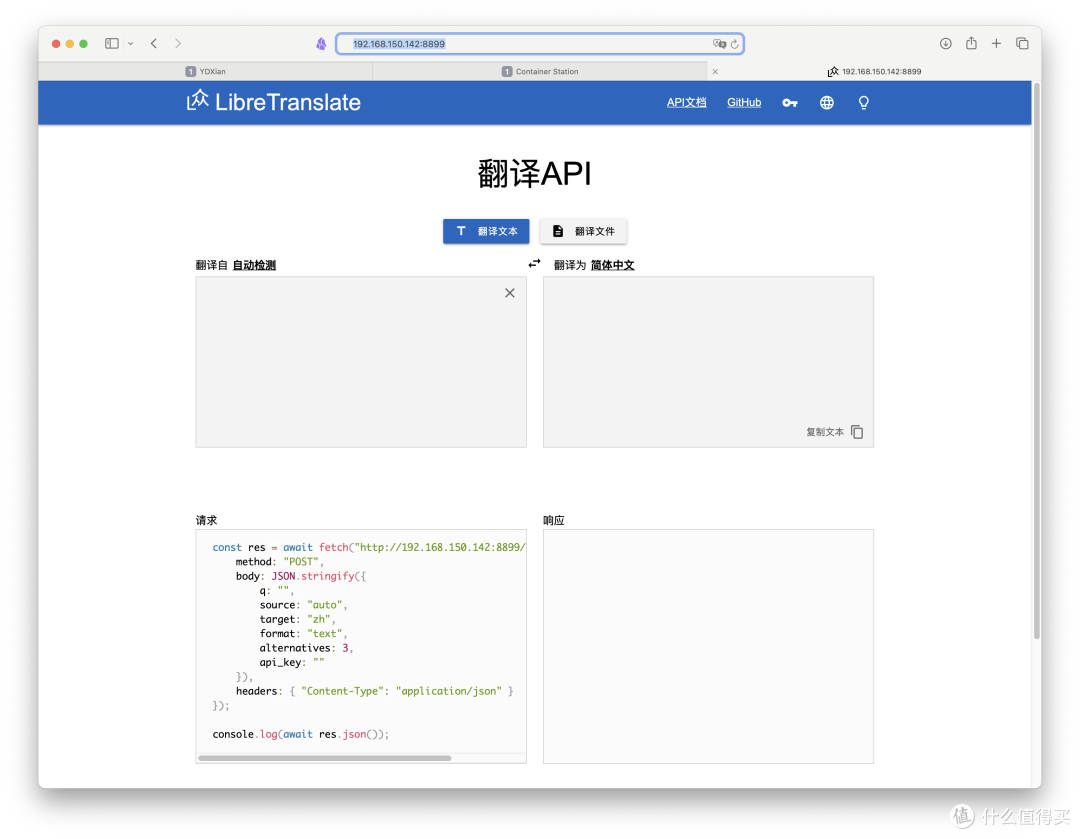This screenshot has height=839, width=1080.
Task: Click the LibreTranslate logo in the header
Action: [x=273, y=102]
